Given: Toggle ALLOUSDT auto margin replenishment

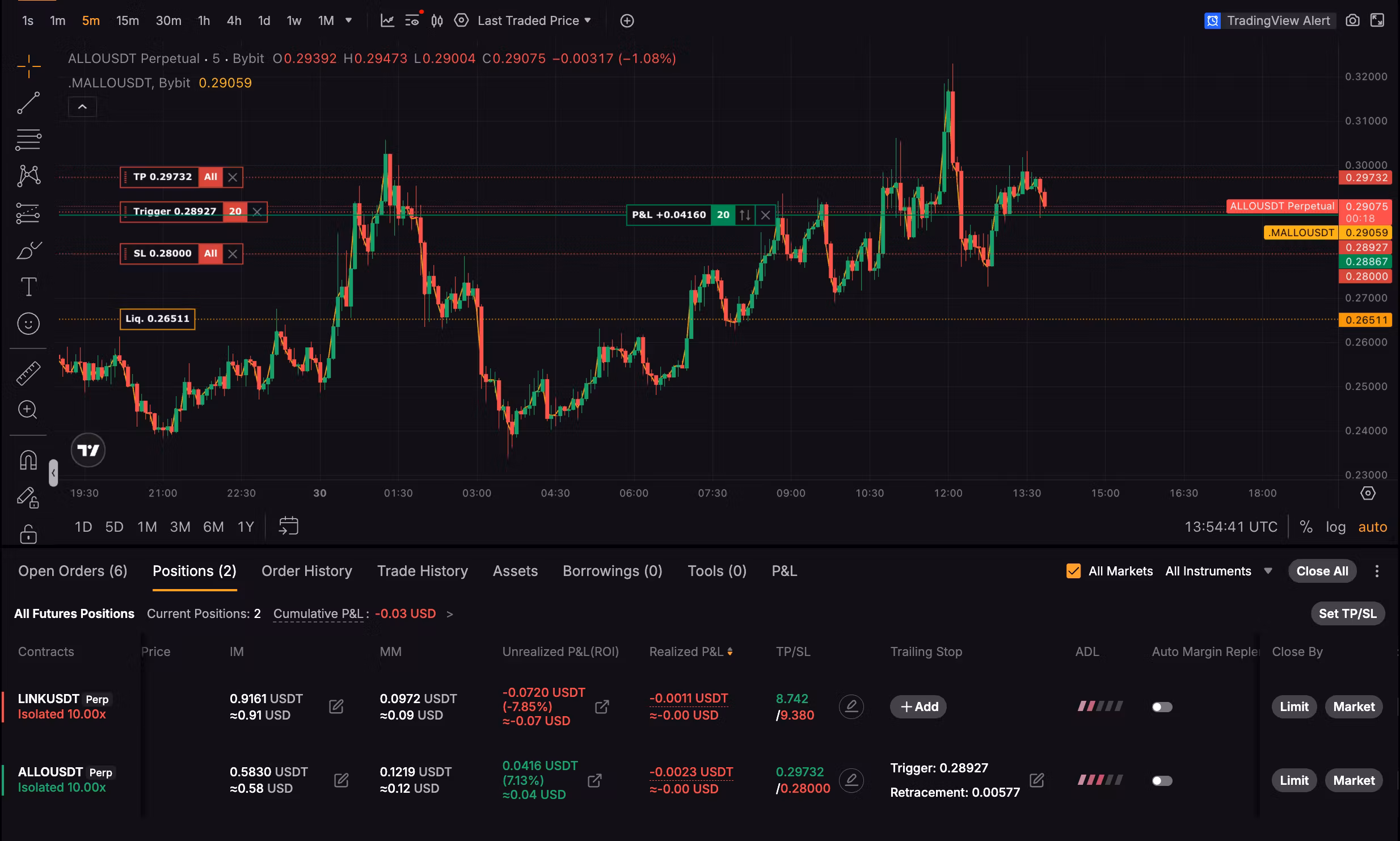Looking at the screenshot, I should (1162, 781).
